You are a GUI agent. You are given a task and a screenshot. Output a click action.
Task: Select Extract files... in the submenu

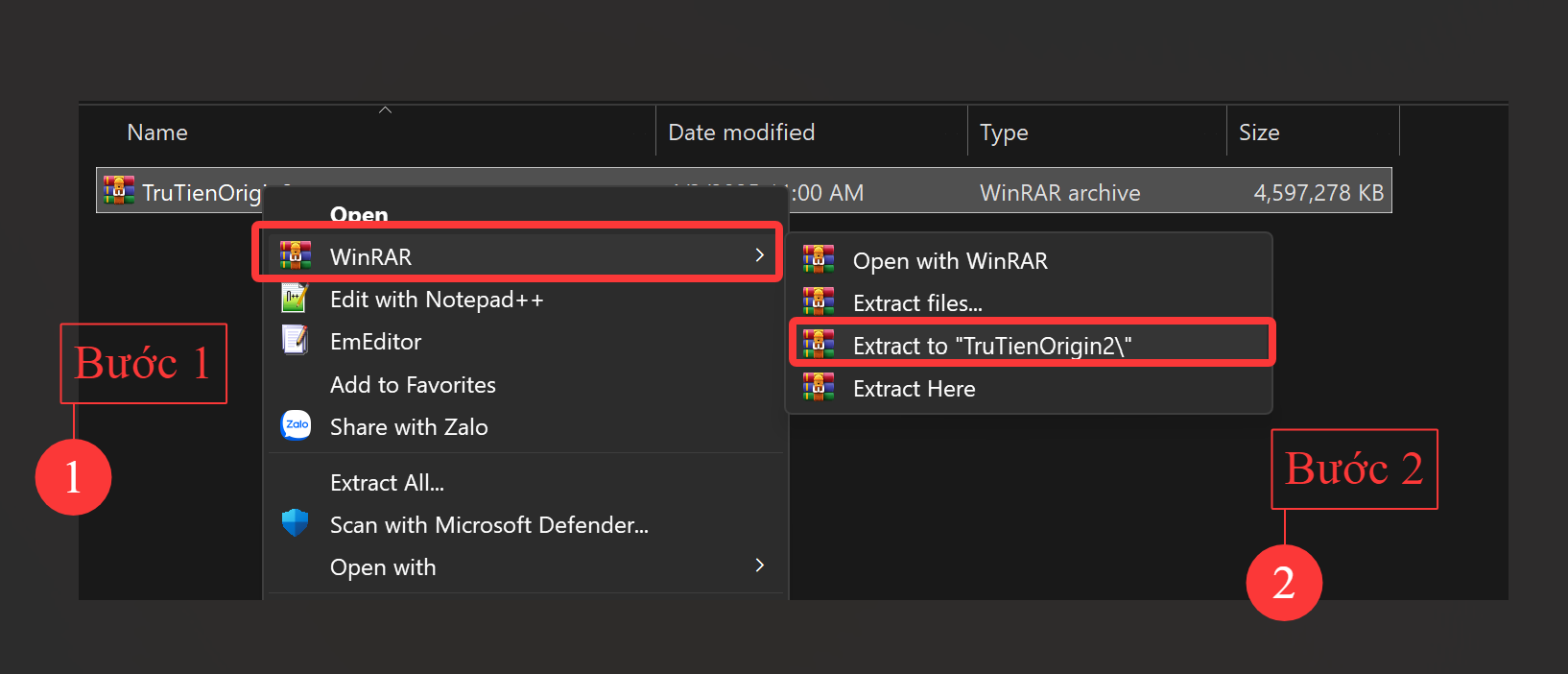(x=917, y=303)
